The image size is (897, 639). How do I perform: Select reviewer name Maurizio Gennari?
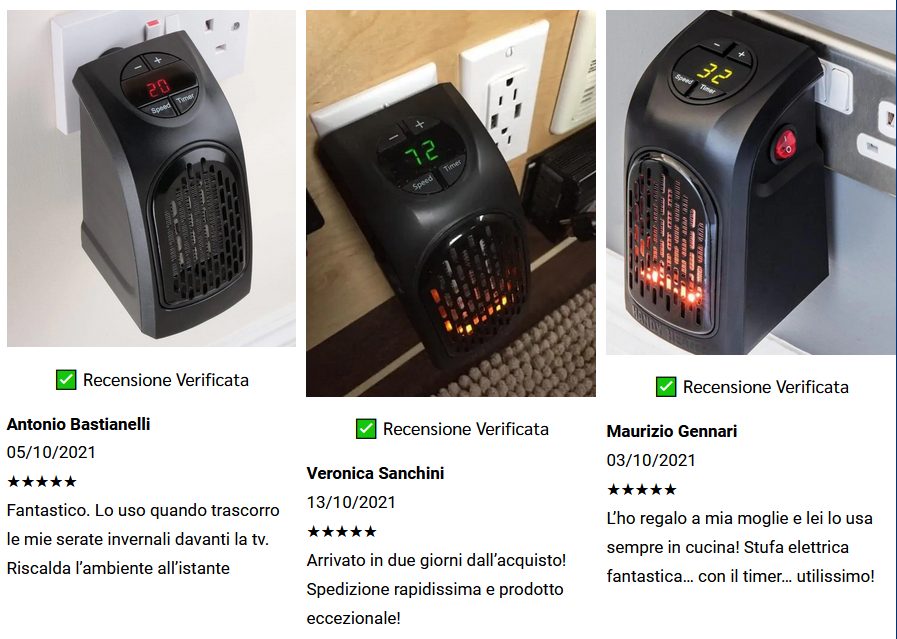pos(672,431)
